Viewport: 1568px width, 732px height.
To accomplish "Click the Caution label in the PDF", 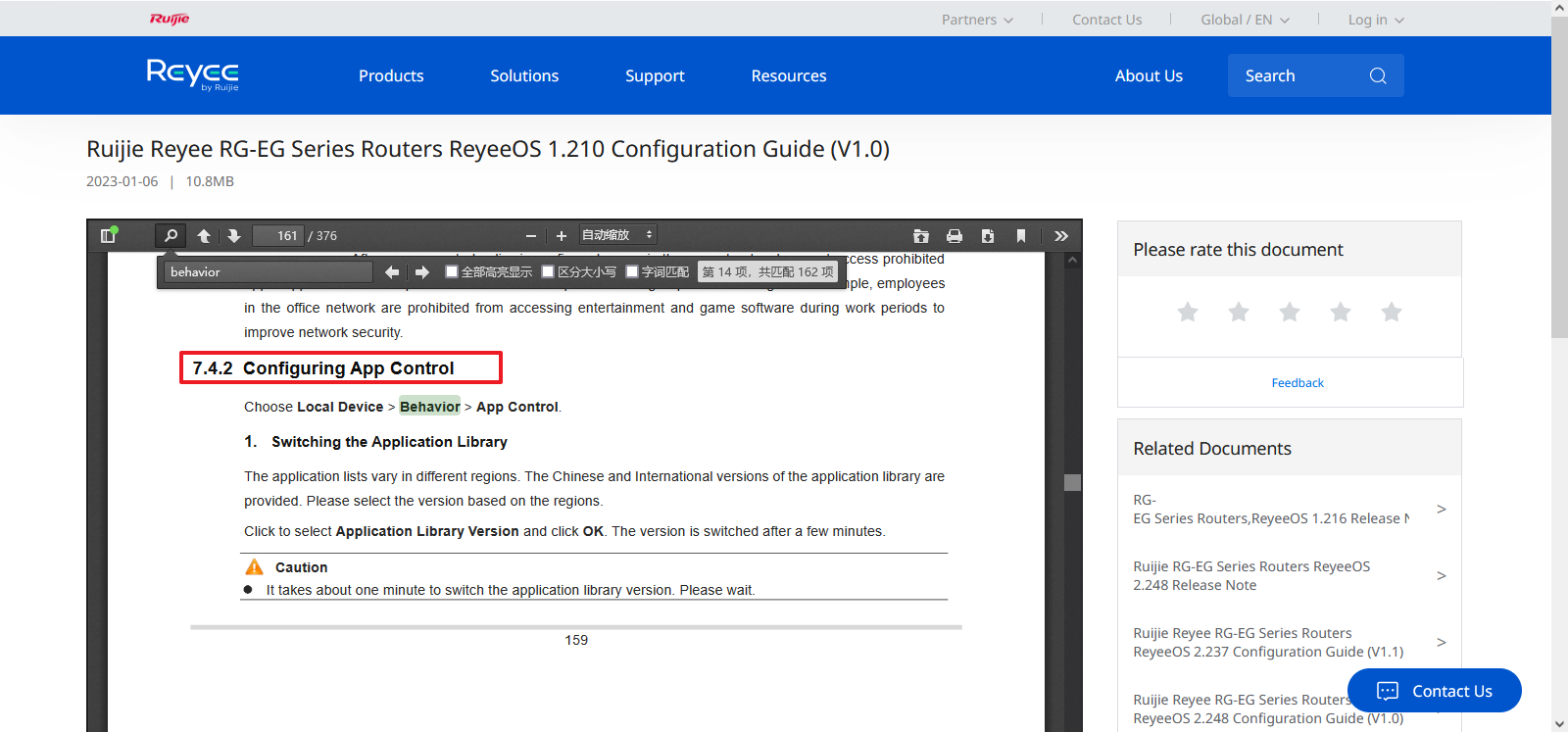I will click(x=301, y=567).
